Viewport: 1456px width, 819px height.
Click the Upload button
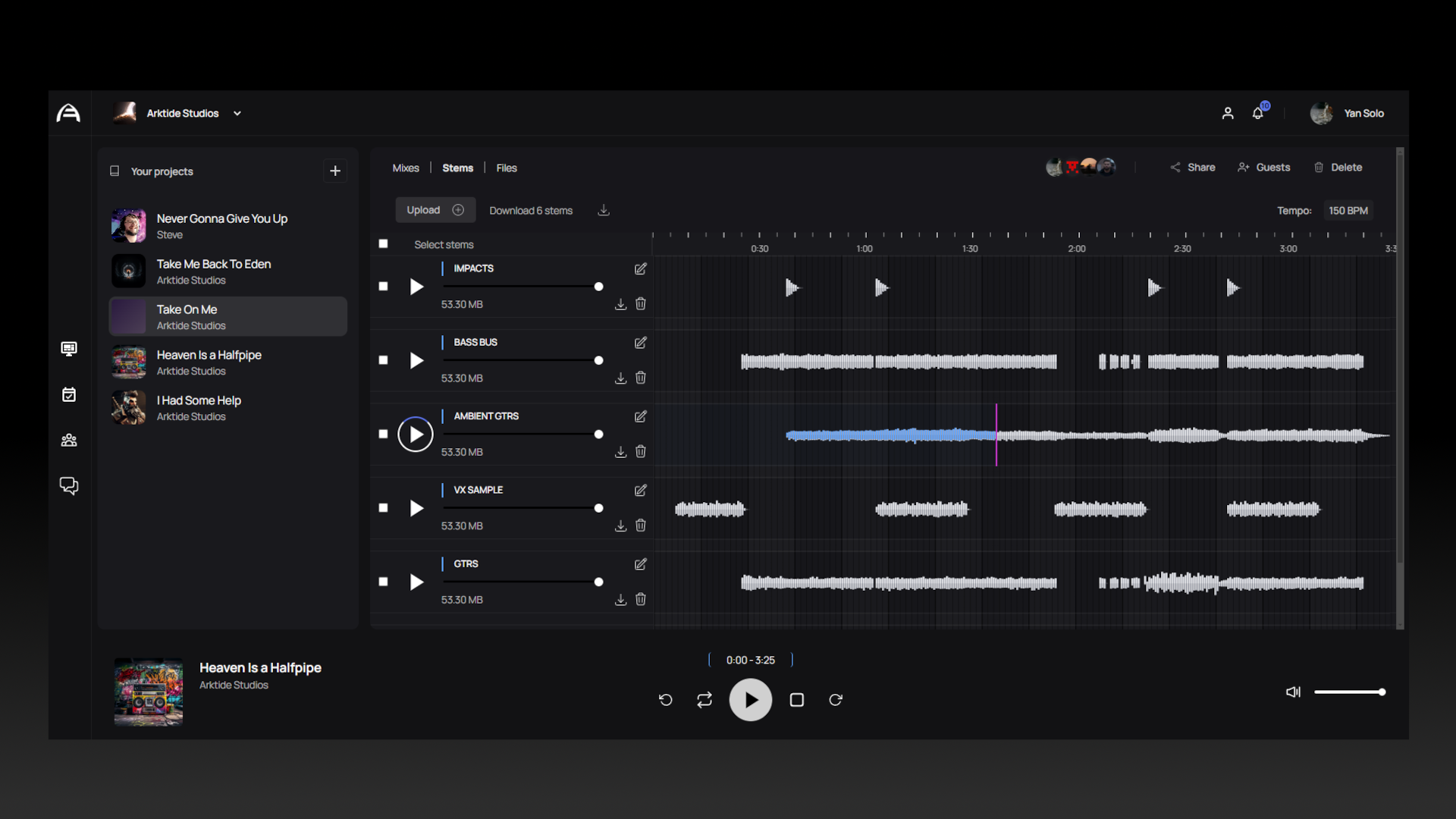(x=435, y=210)
